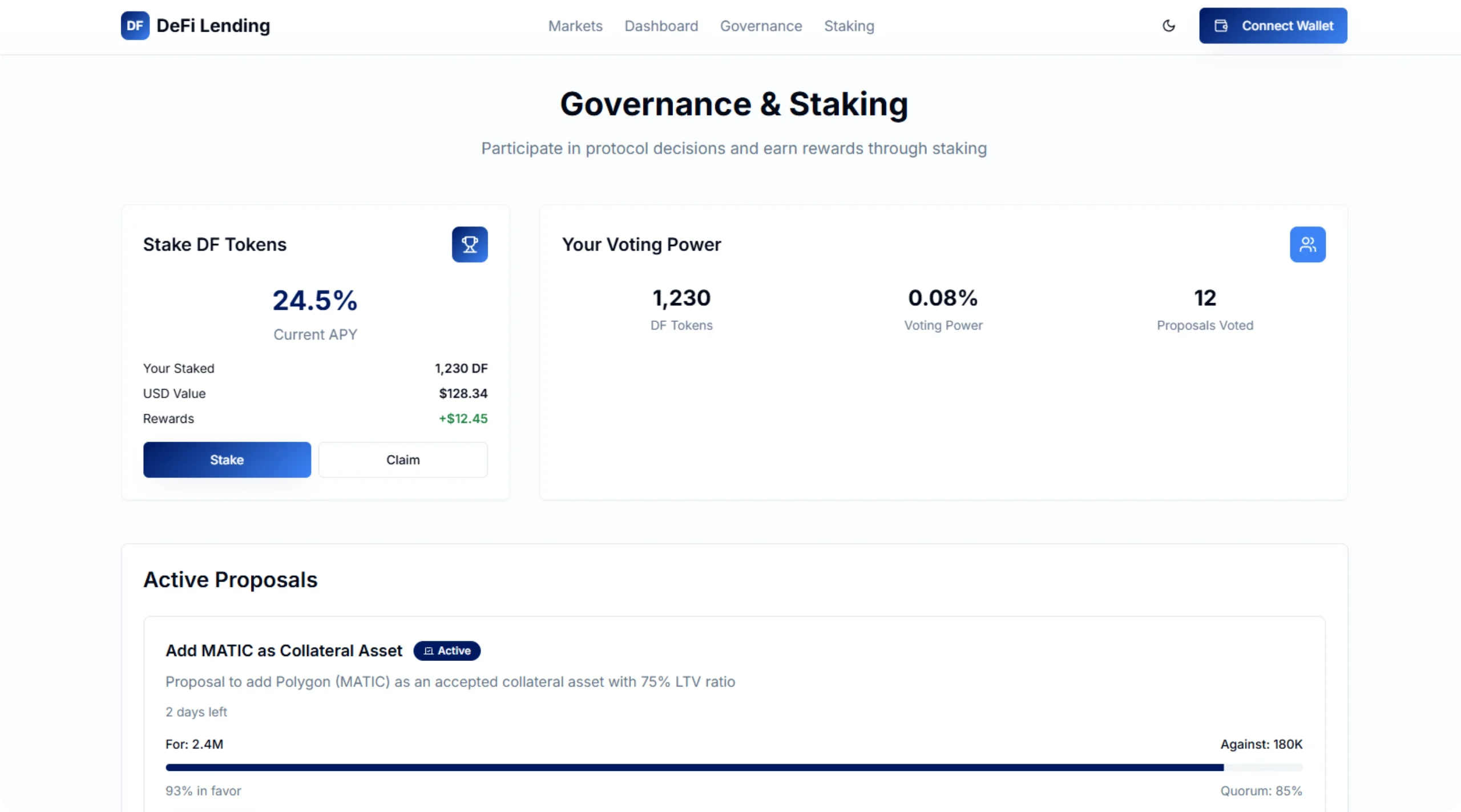The image size is (1461, 812).
Task: Click the Quorum: 85% text
Action: point(1261,791)
